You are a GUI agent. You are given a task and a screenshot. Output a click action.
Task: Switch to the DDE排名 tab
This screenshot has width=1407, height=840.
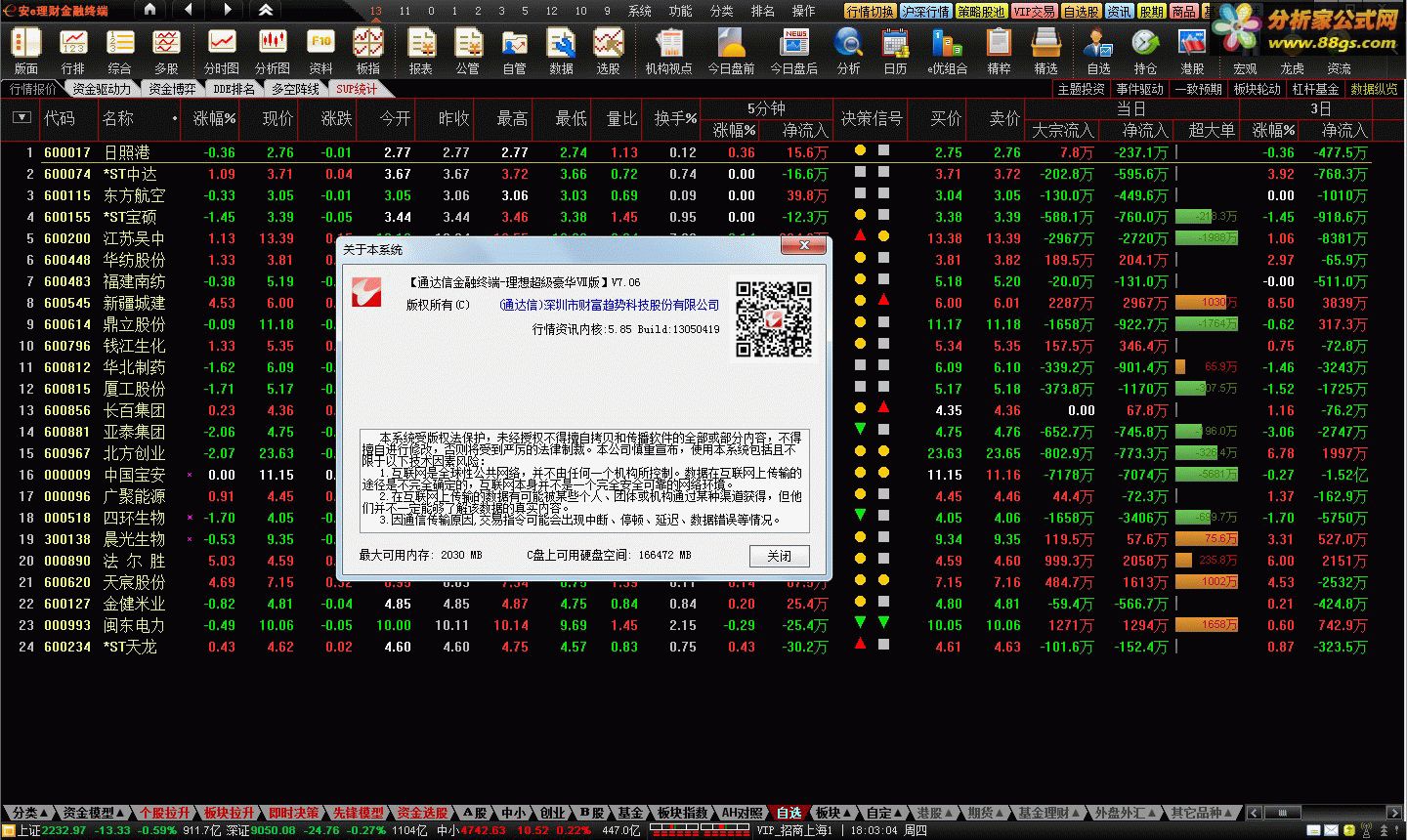pyautogui.click(x=234, y=89)
